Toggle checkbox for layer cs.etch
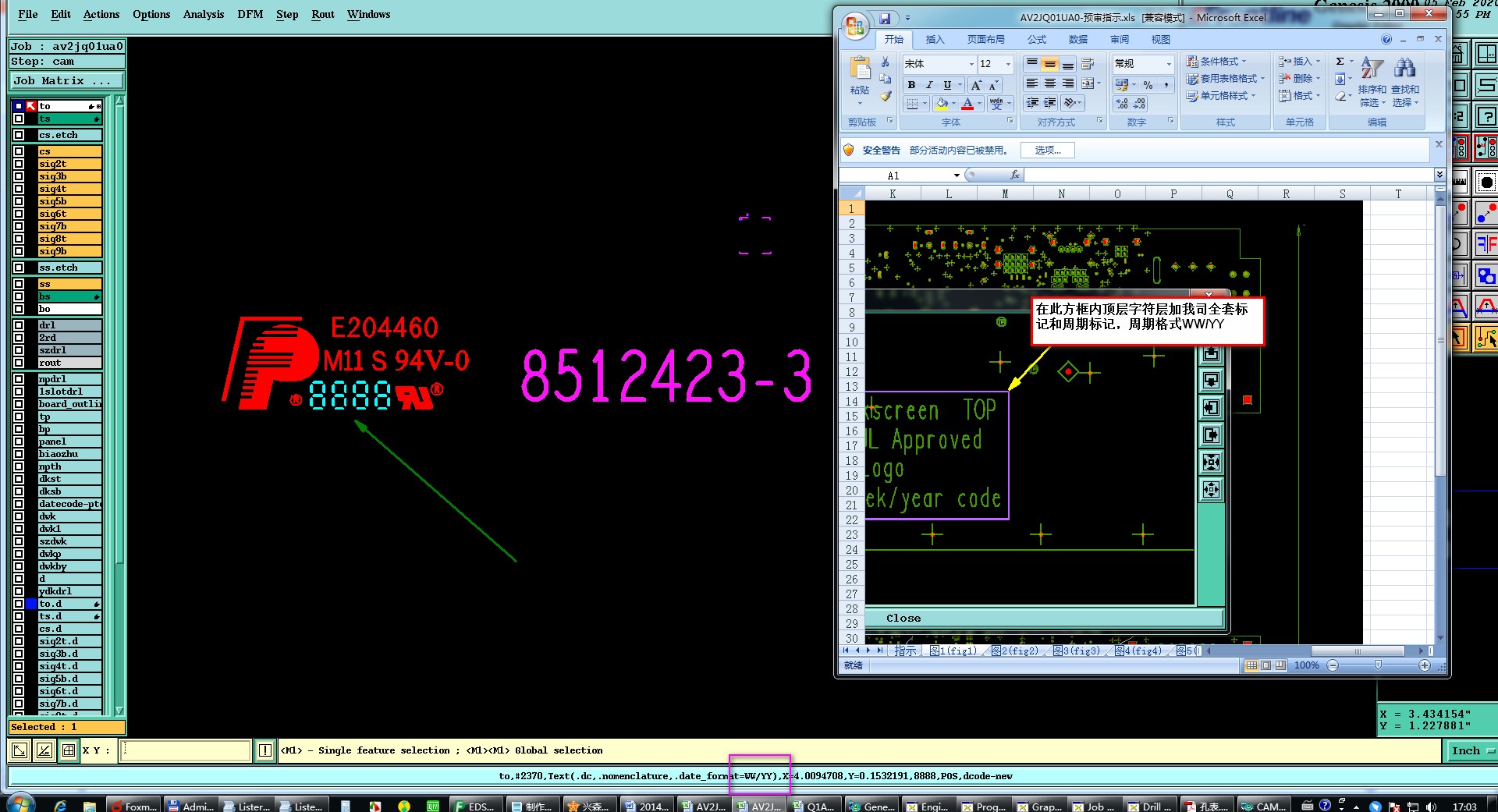This screenshot has width=1498, height=812. point(19,135)
